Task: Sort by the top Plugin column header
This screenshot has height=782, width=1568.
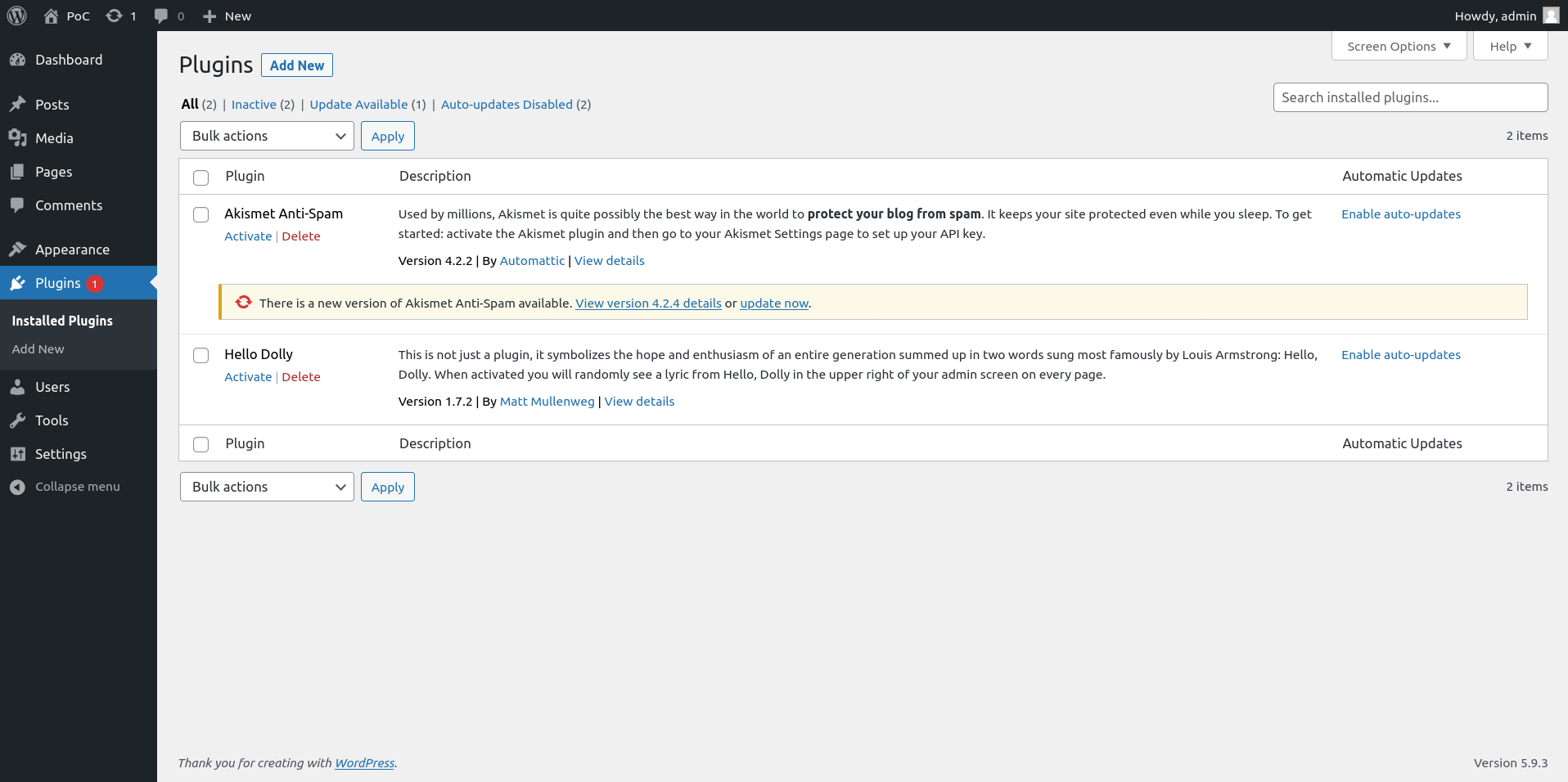Action: click(245, 176)
